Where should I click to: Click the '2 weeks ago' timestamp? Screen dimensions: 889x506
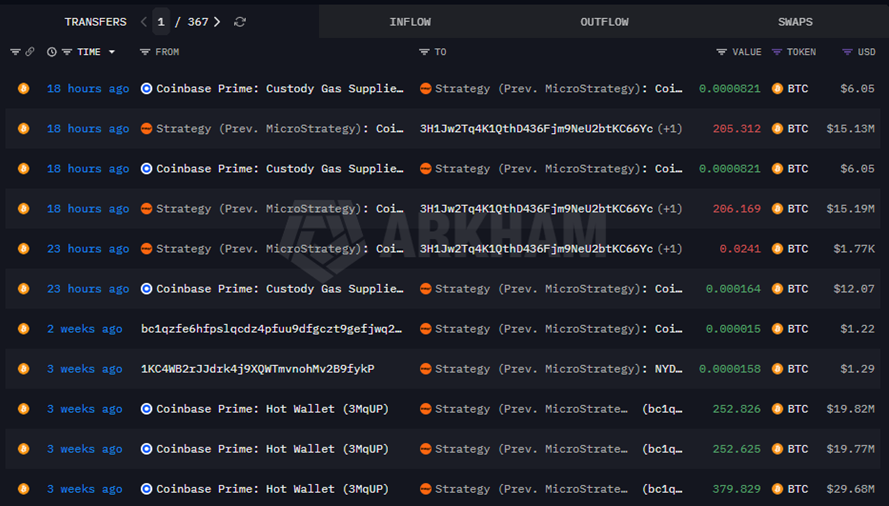tap(84, 329)
